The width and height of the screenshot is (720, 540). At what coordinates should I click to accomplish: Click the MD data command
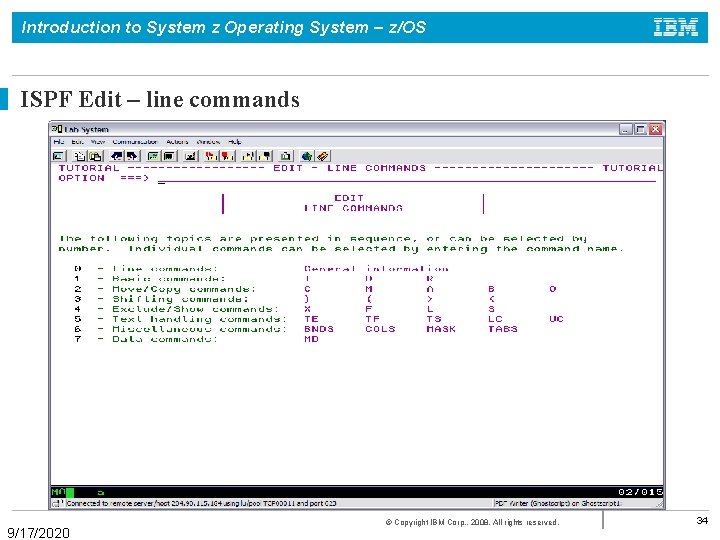pos(311,339)
